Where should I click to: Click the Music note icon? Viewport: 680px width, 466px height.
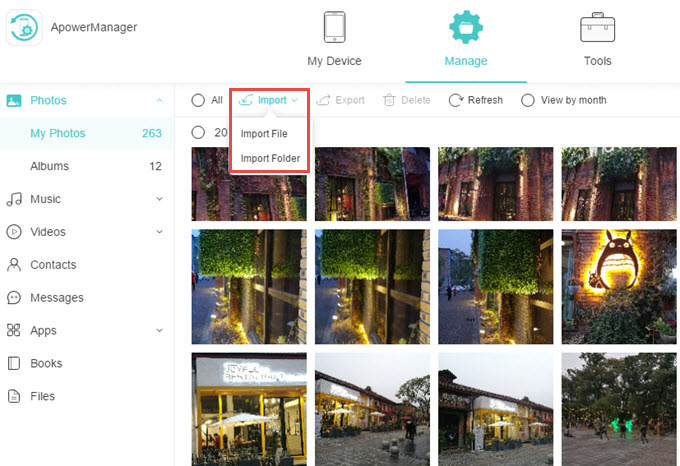(14, 199)
